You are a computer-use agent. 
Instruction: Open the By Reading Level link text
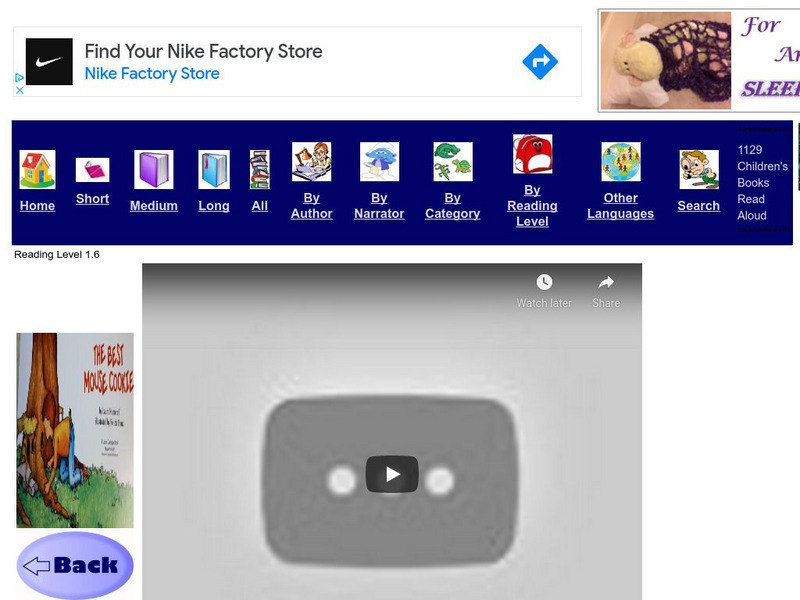(x=532, y=206)
